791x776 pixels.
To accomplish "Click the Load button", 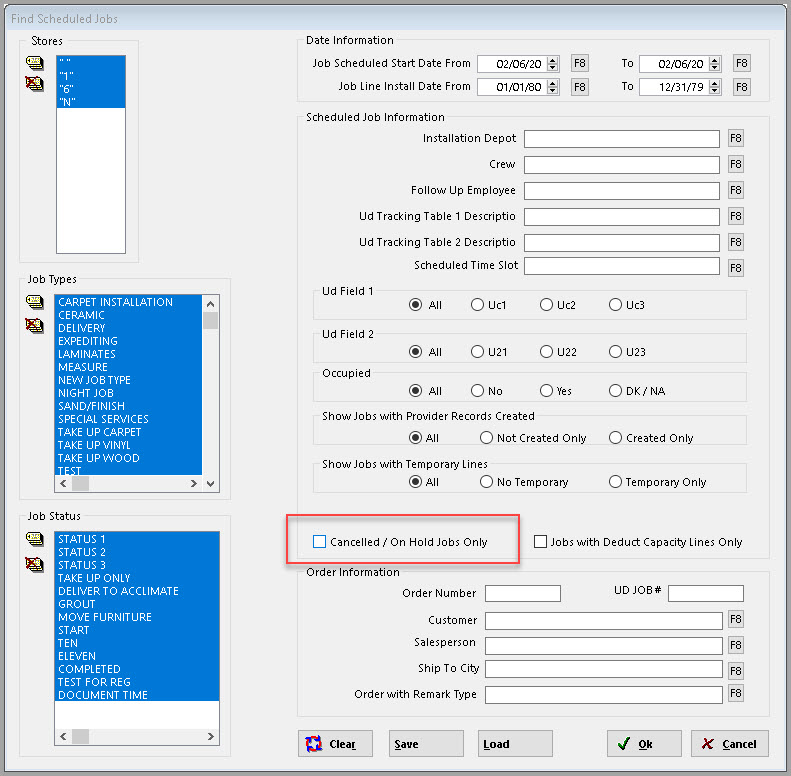I will click(515, 744).
